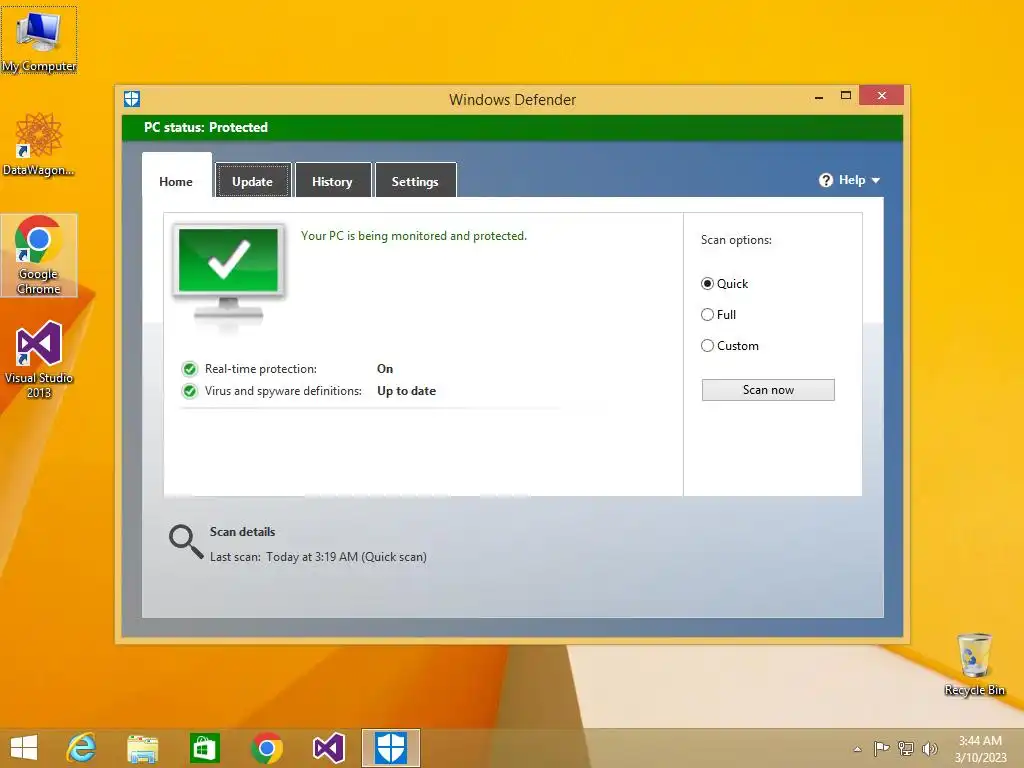Click the 'Windows Defender' window title text
Image resolution: width=1024 pixels, height=768 pixels.
[513, 100]
